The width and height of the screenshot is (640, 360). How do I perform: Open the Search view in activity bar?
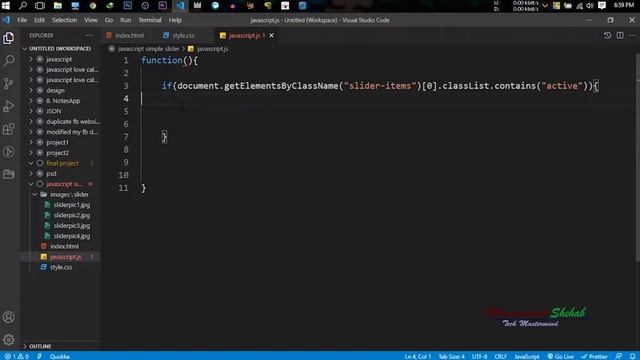[9, 61]
